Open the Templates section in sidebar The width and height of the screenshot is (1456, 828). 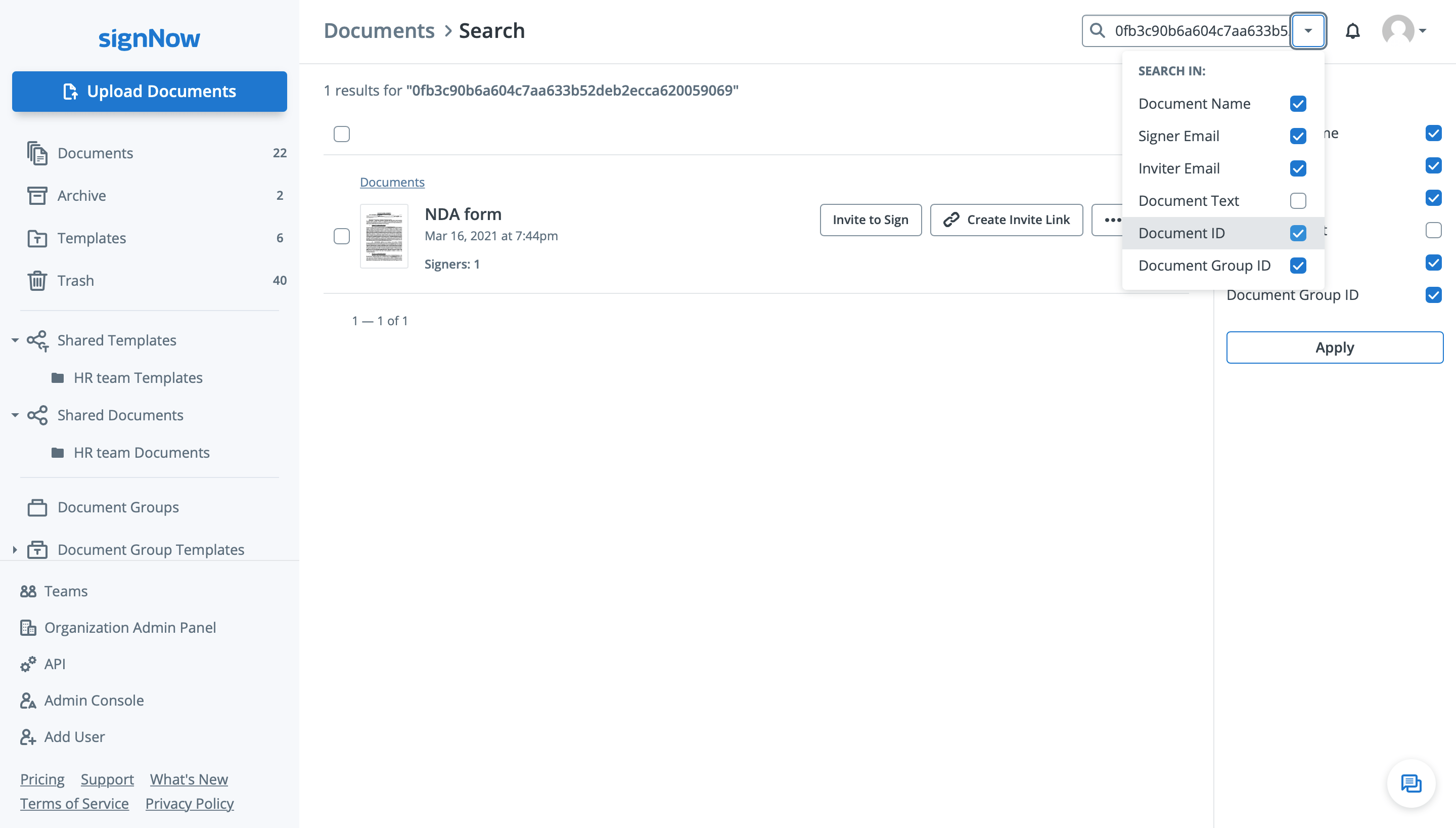click(92, 238)
